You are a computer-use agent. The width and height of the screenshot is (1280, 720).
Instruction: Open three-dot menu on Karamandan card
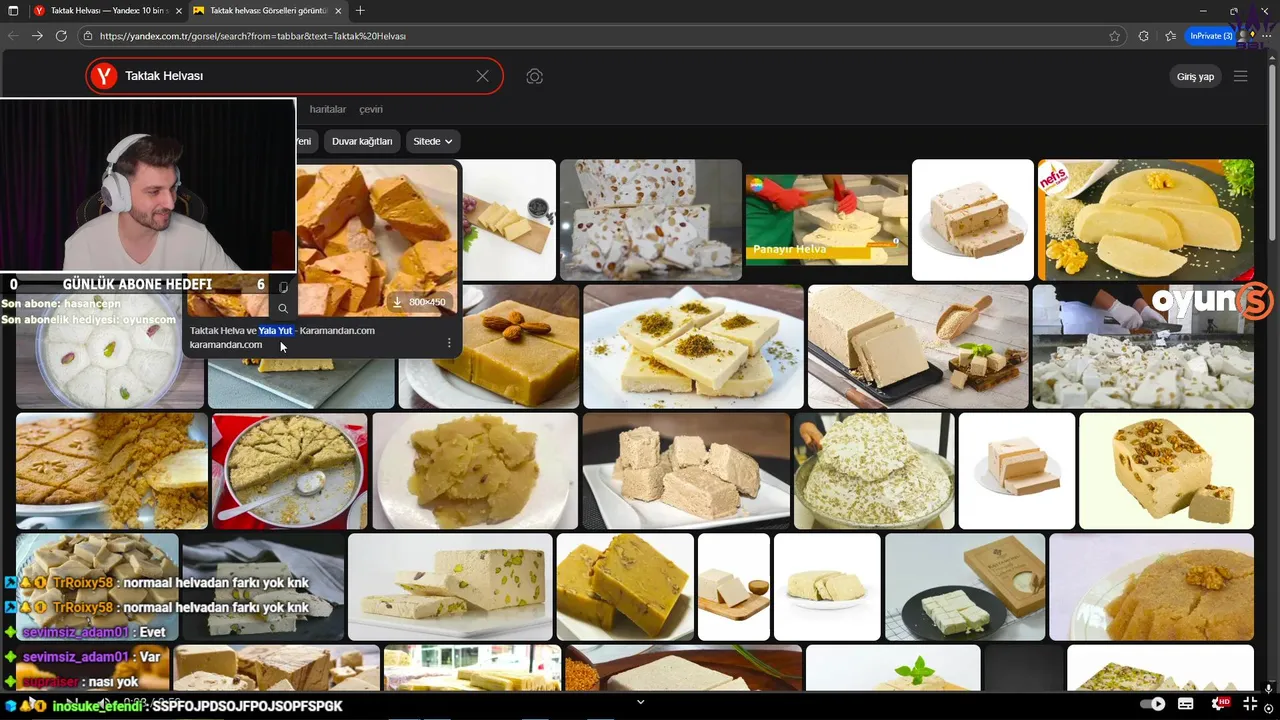(x=449, y=343)
